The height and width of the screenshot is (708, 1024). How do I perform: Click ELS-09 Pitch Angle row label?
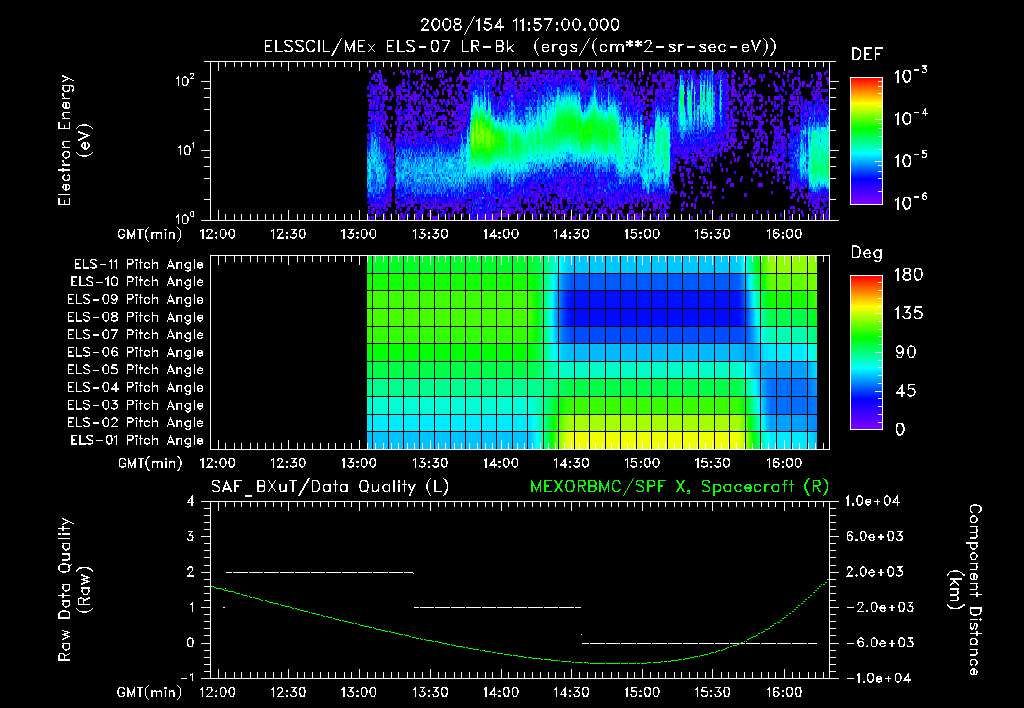tap(135, 300)
